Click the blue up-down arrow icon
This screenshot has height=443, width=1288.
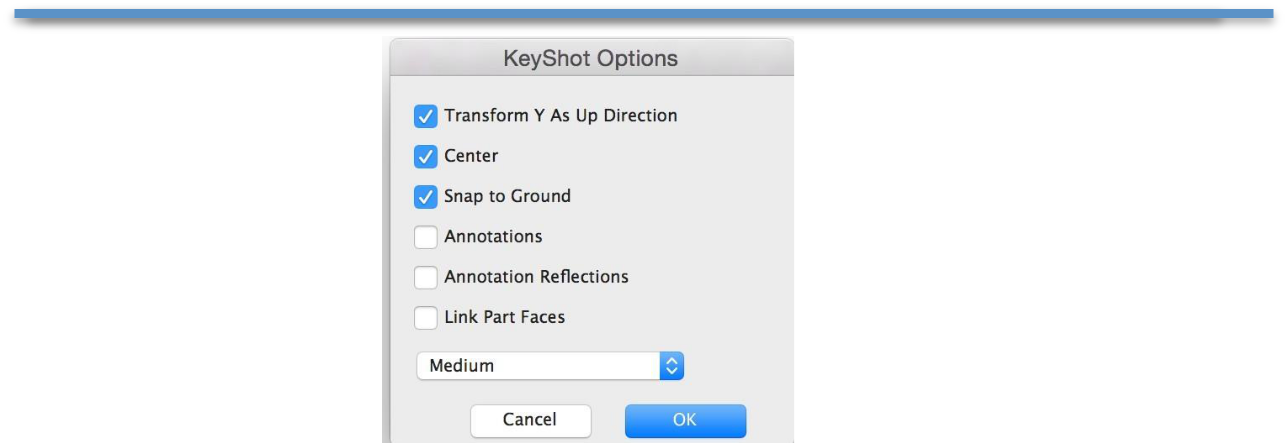coord(672,366)
